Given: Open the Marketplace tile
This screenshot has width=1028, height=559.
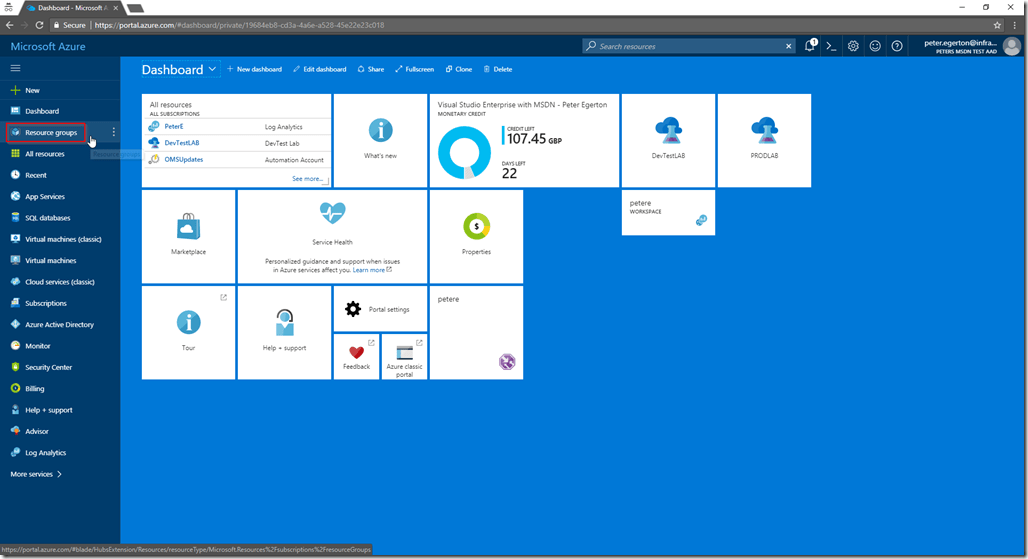Looking at the screenshot, I should coord(188,236).
